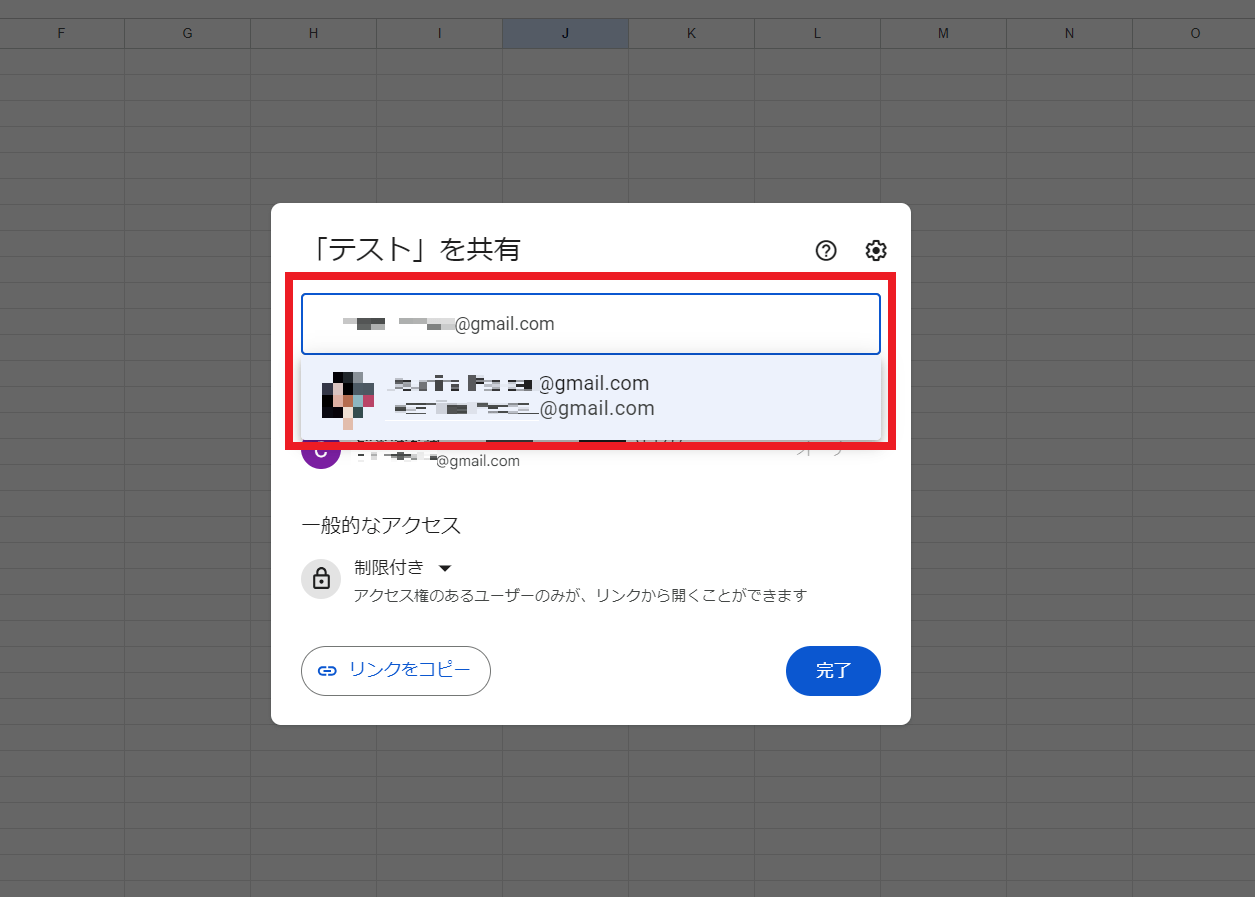Open share settings gear icon
This screenshot has width=1255, height=897.
tap(876, 251)
